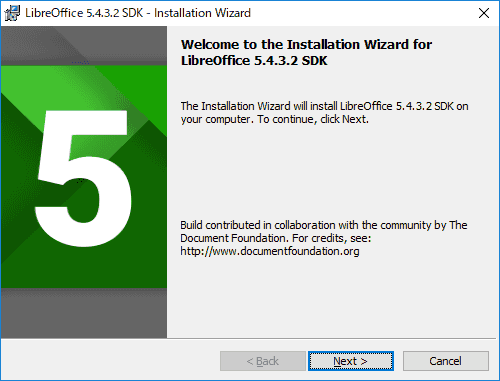Click the installer icon in the title bar

click(x=12, y=13)
